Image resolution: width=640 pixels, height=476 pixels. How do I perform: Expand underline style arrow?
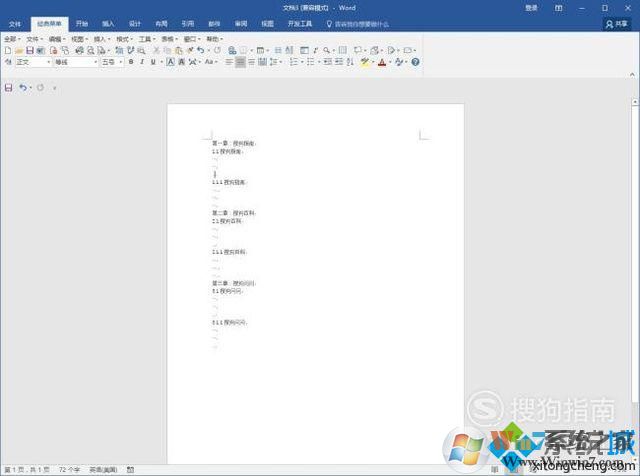tap(162, 62)
